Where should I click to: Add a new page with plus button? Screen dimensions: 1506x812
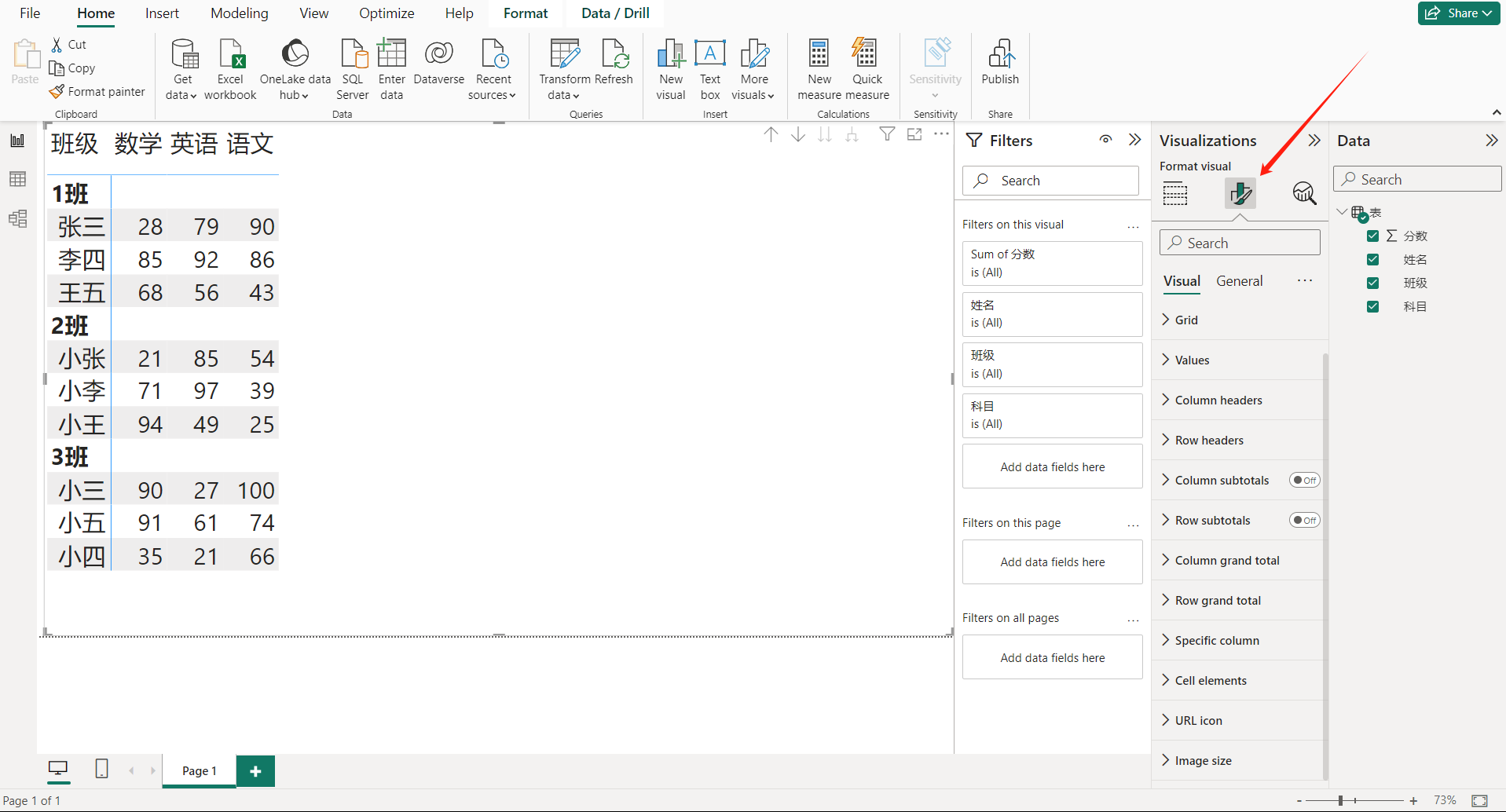point(255,771)
